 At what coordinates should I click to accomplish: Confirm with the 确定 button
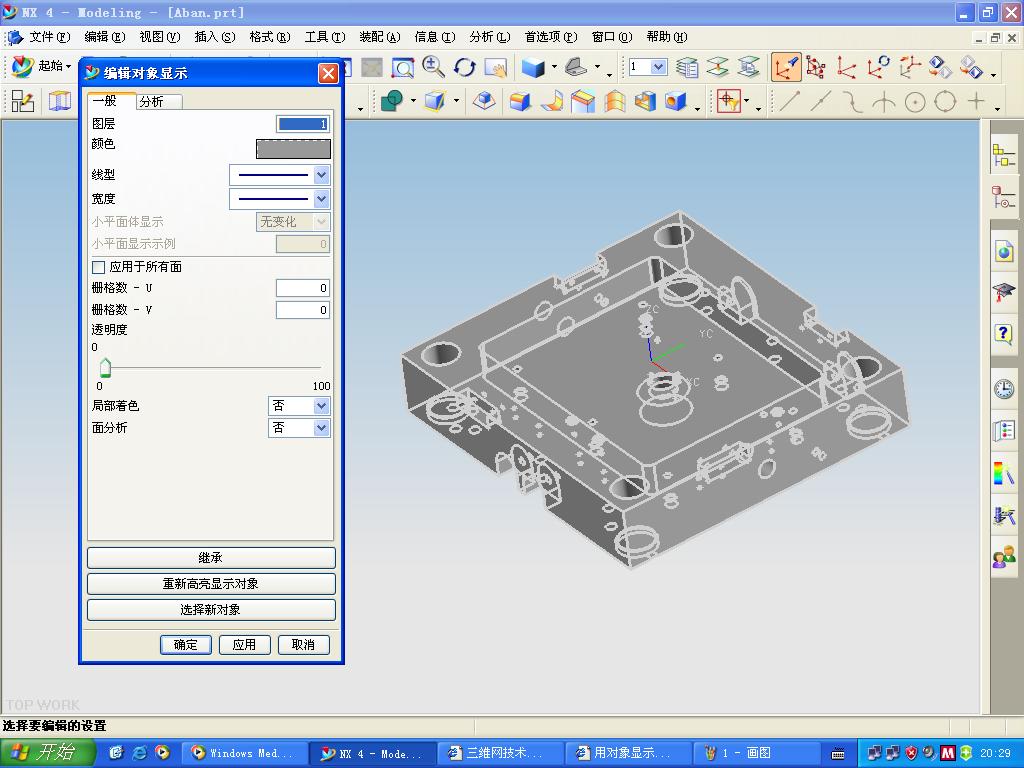coord(185,645)
